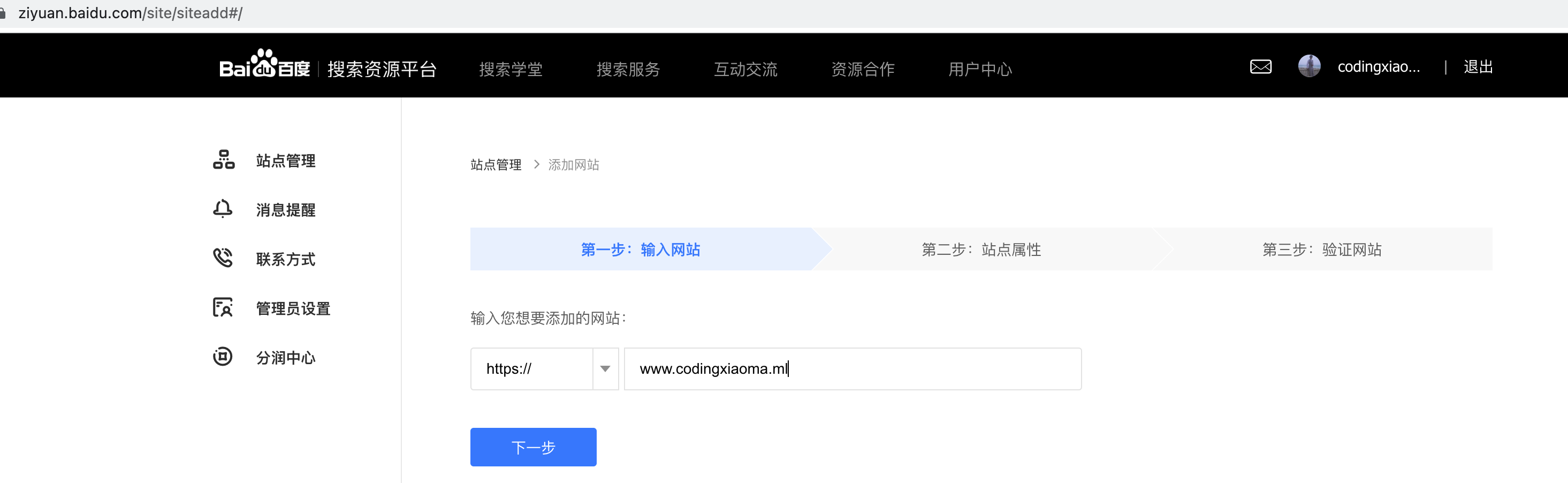Select step 第二步:站点属性

981,249
